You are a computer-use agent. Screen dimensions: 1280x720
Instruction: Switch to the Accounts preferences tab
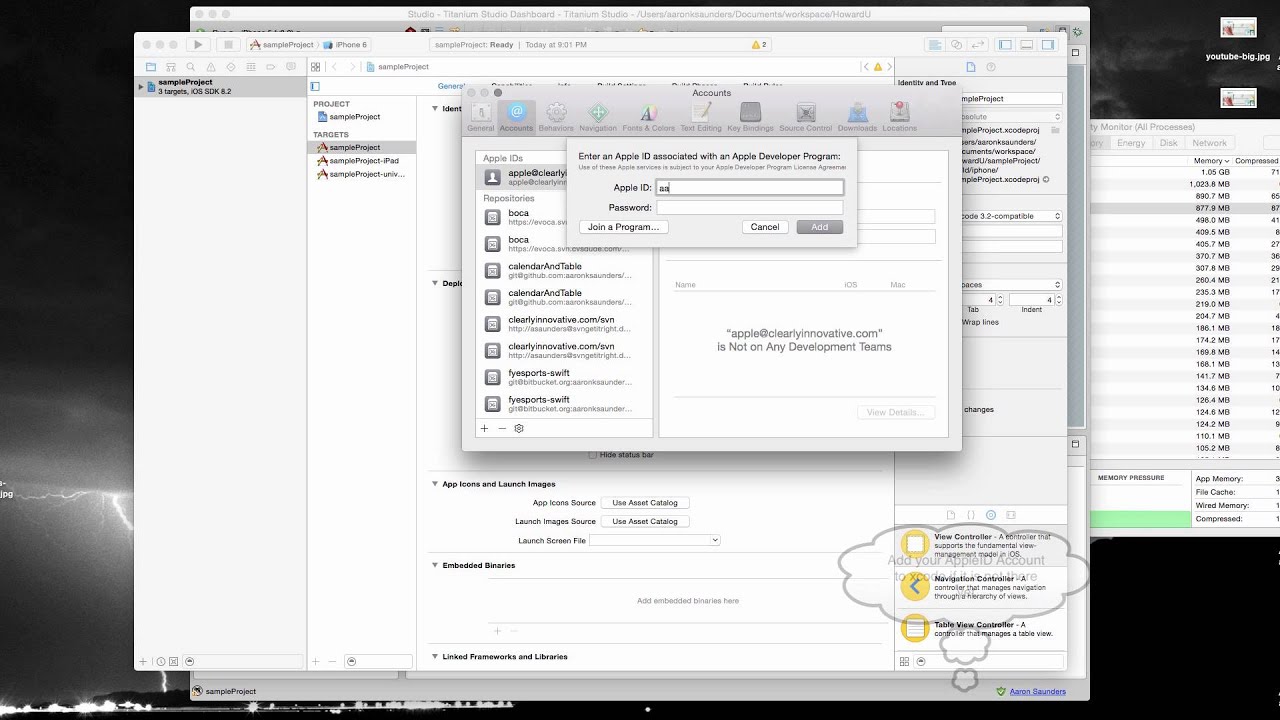click(516, 117)
